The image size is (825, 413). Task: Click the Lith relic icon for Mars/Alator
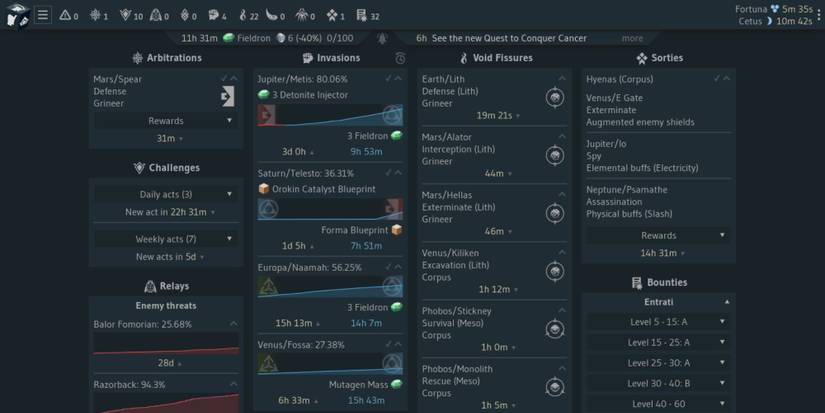coord(555,155)
